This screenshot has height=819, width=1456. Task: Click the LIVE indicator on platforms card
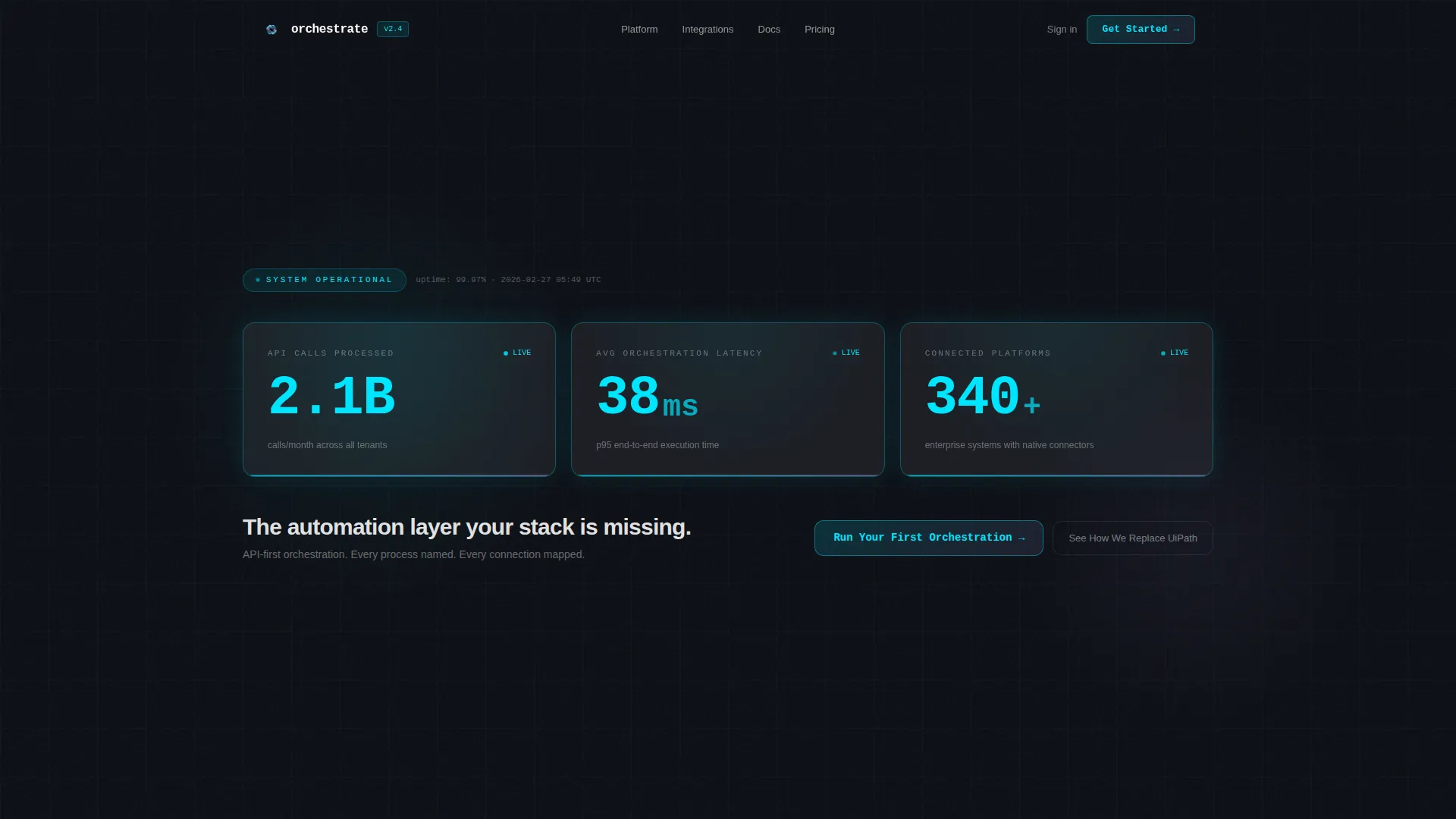coord(1175,353)
